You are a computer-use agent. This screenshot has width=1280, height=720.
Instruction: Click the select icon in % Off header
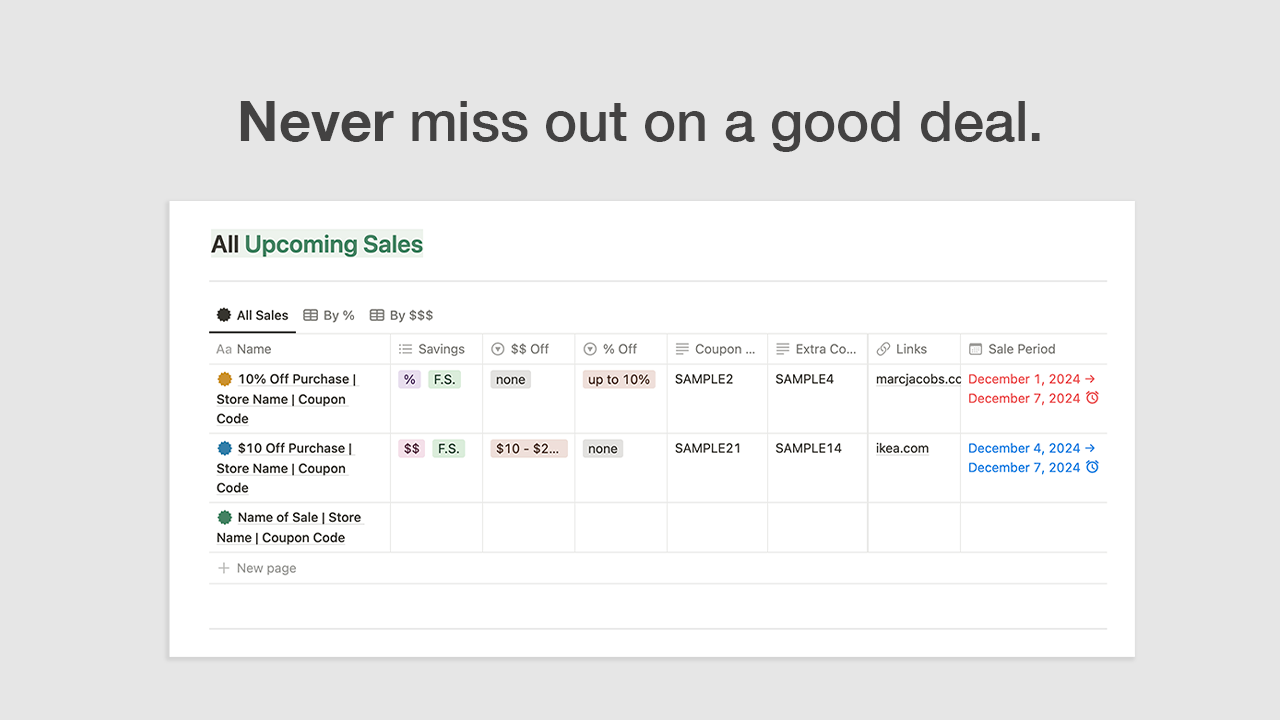coord(589,349)
